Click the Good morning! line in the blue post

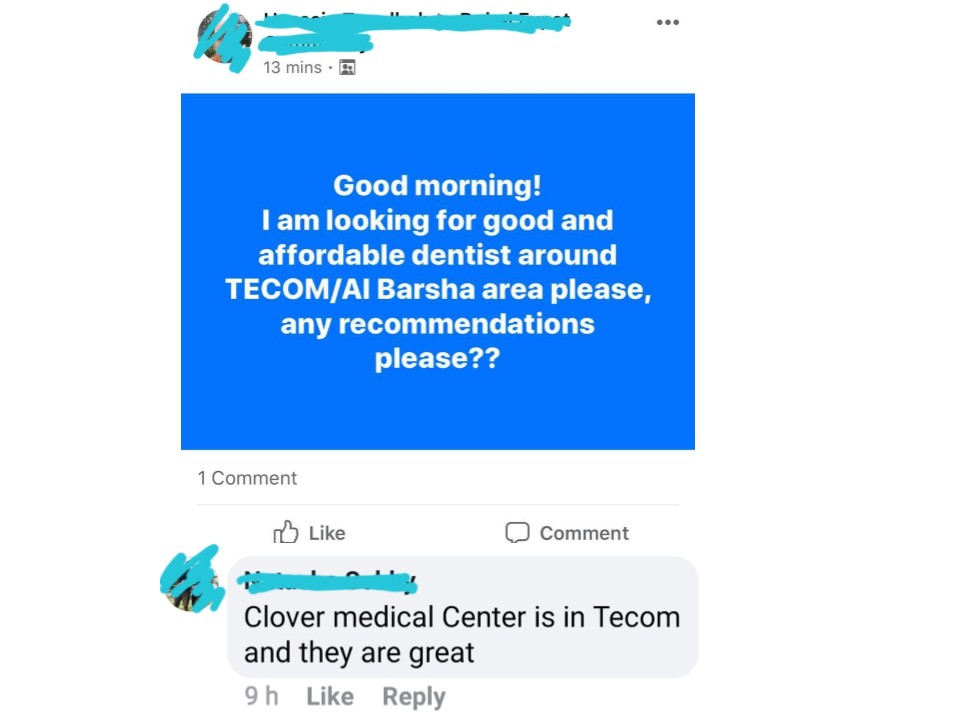point(437,186)
